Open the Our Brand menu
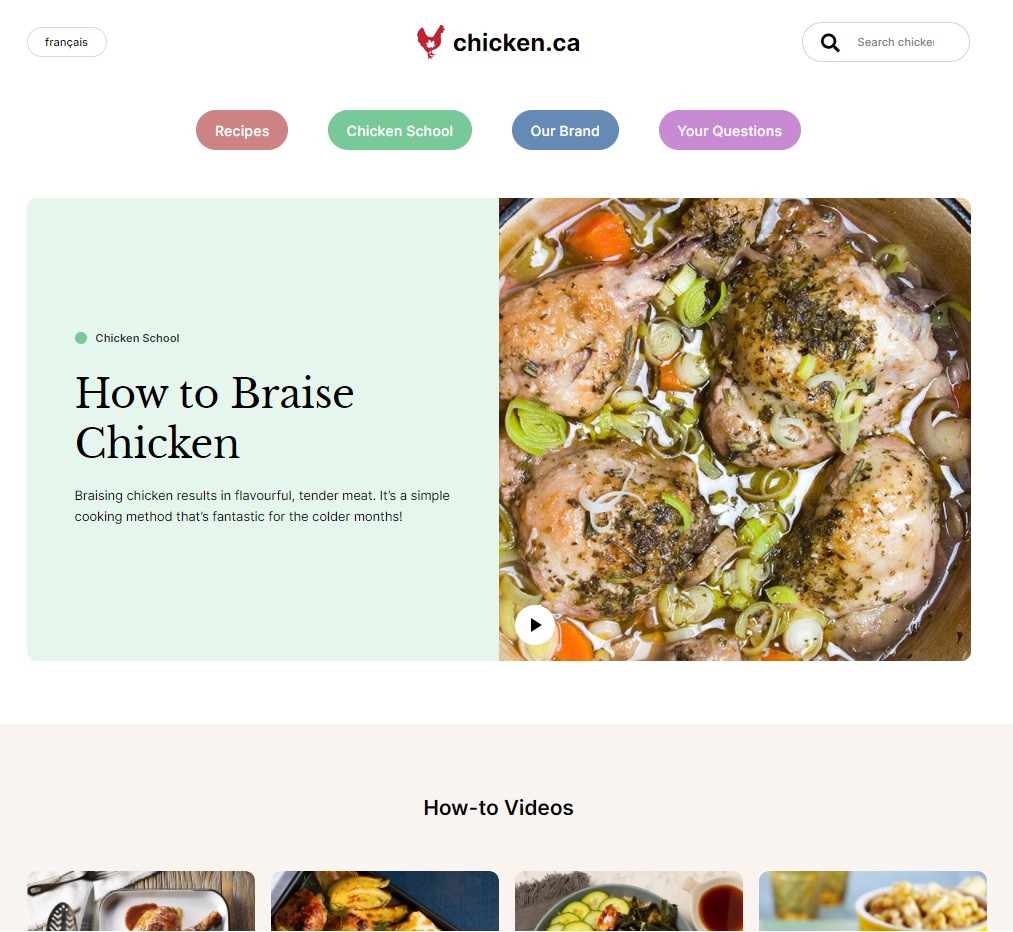Image resolution: width=1013 pixels, height=932 pixels. 565,130
